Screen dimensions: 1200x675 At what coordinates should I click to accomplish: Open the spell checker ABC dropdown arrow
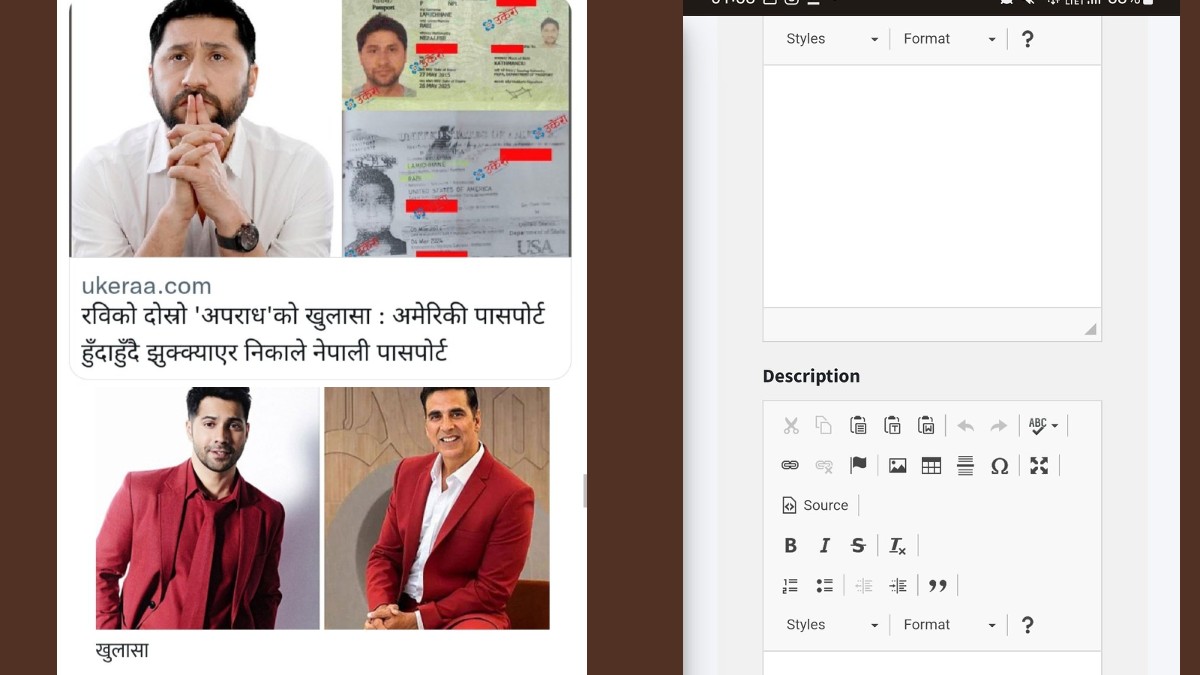[1053, 425]
